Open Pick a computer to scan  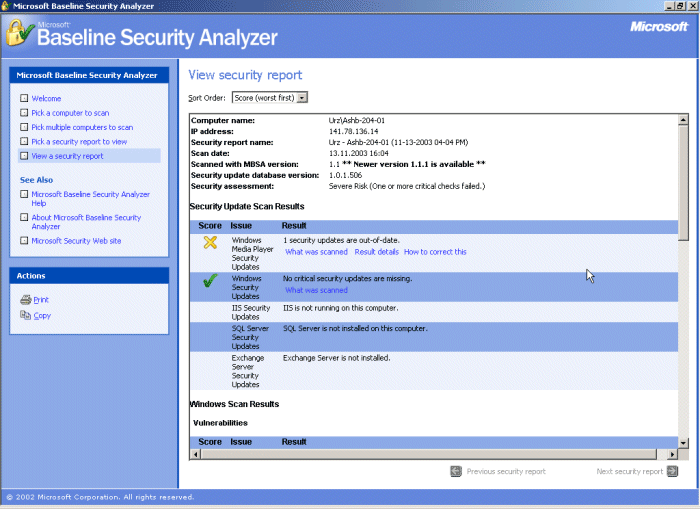[x=70, y=113]
